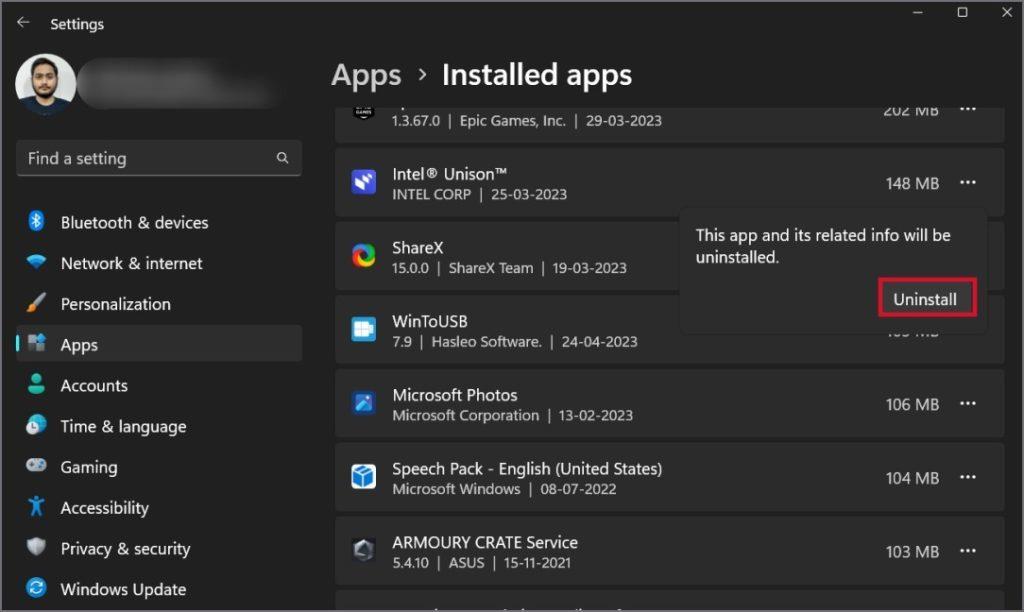Click the Speech Pack - English entry text
Screen dimensions: 1024x612
point(527,469)
